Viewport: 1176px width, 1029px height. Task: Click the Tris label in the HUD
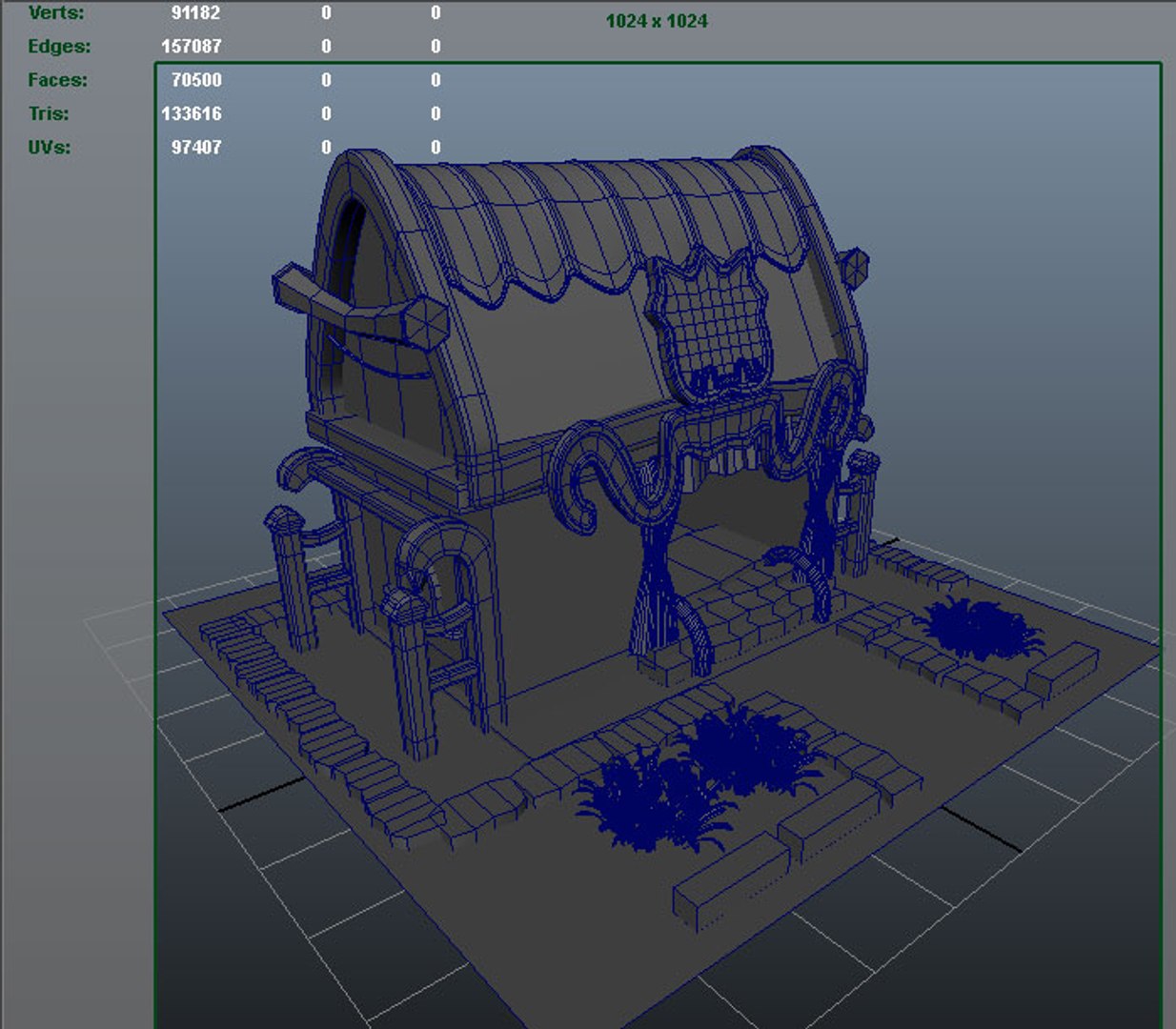click(x=48, y=113)
